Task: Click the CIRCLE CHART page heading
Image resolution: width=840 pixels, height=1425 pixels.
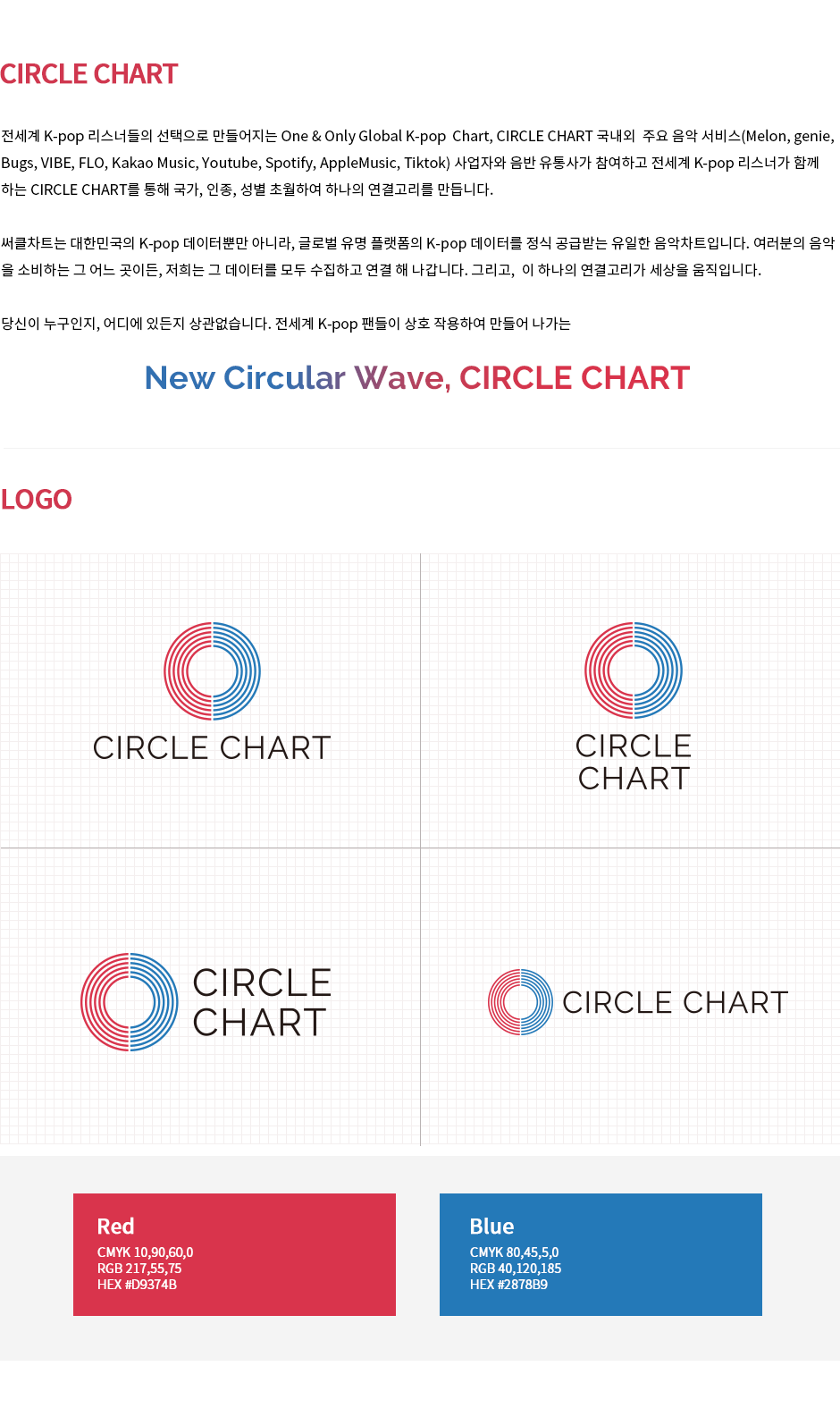Action: point(89,73)
